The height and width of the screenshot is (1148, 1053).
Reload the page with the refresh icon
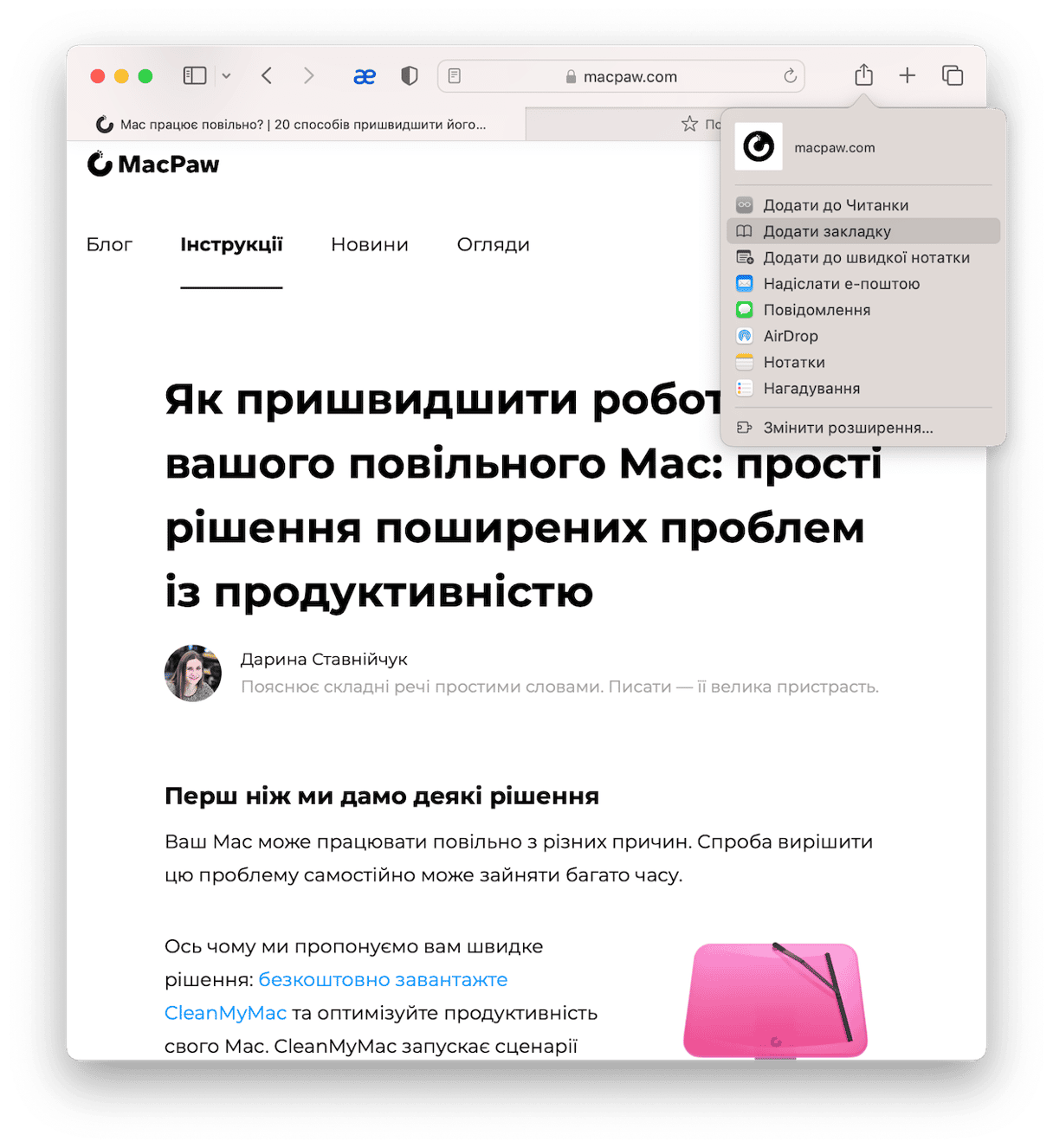(x=790, y=76)
